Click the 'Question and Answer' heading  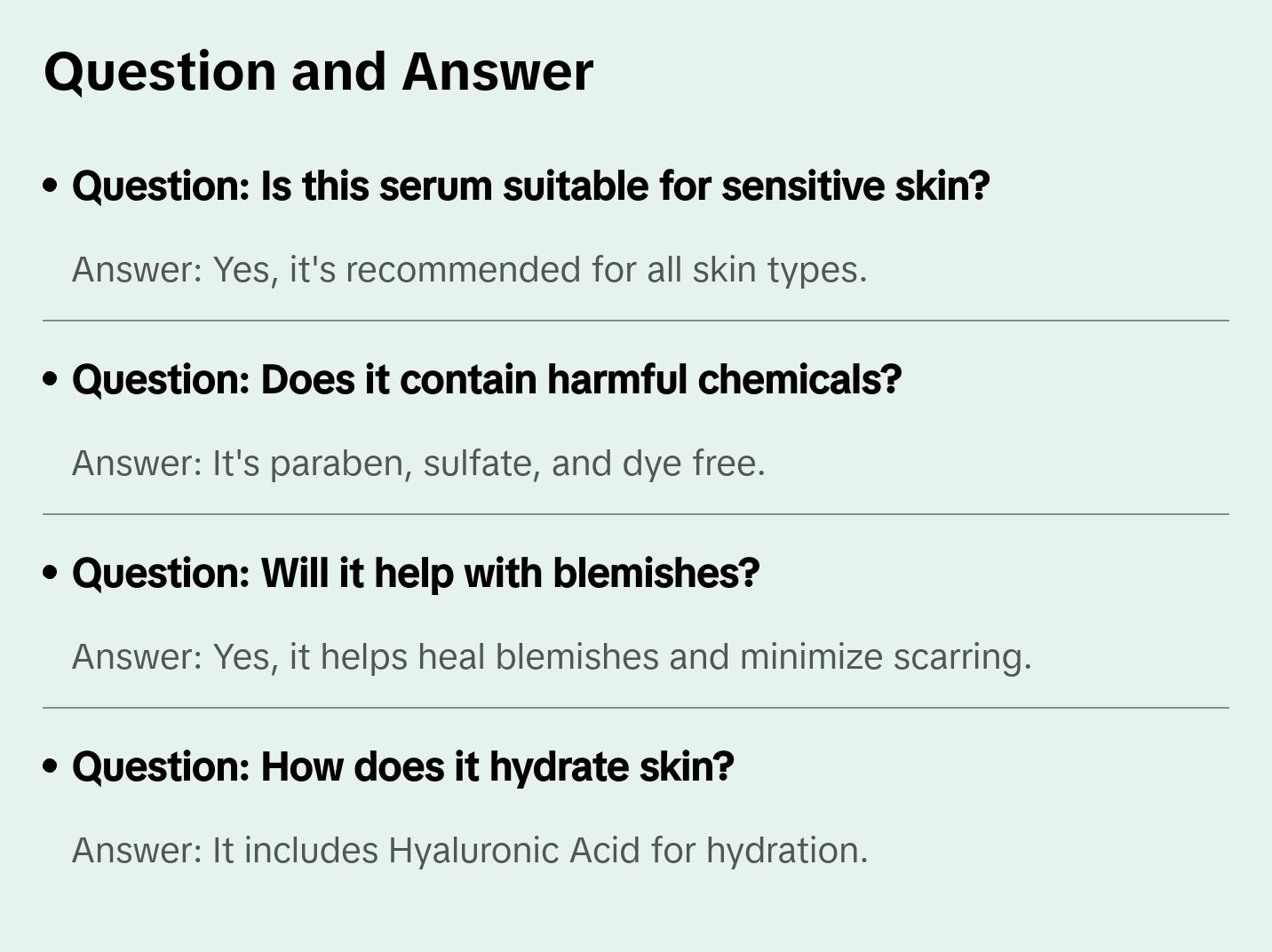coord(318,72)
